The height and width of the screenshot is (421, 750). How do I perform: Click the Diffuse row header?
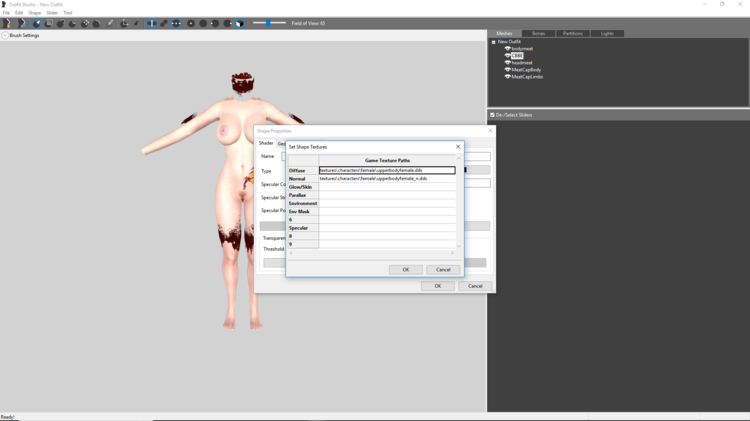[x=303, y=170]
